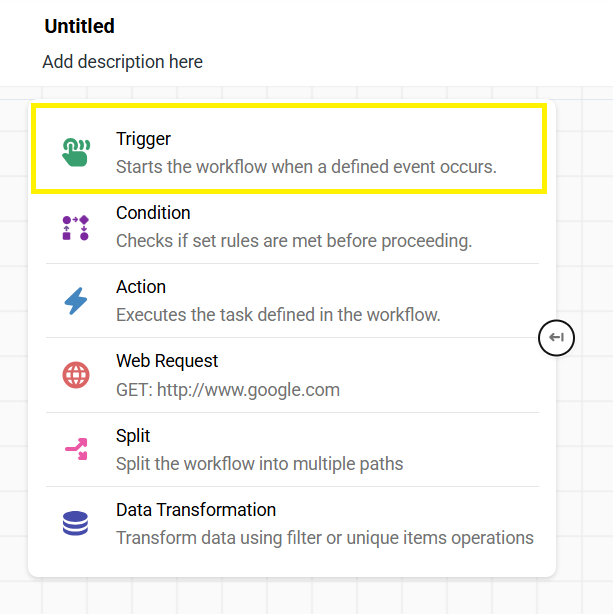Click the 'Executes the task' description text
Image resolution: width=613 pixels, height=614 pixels.
(278, 315)
